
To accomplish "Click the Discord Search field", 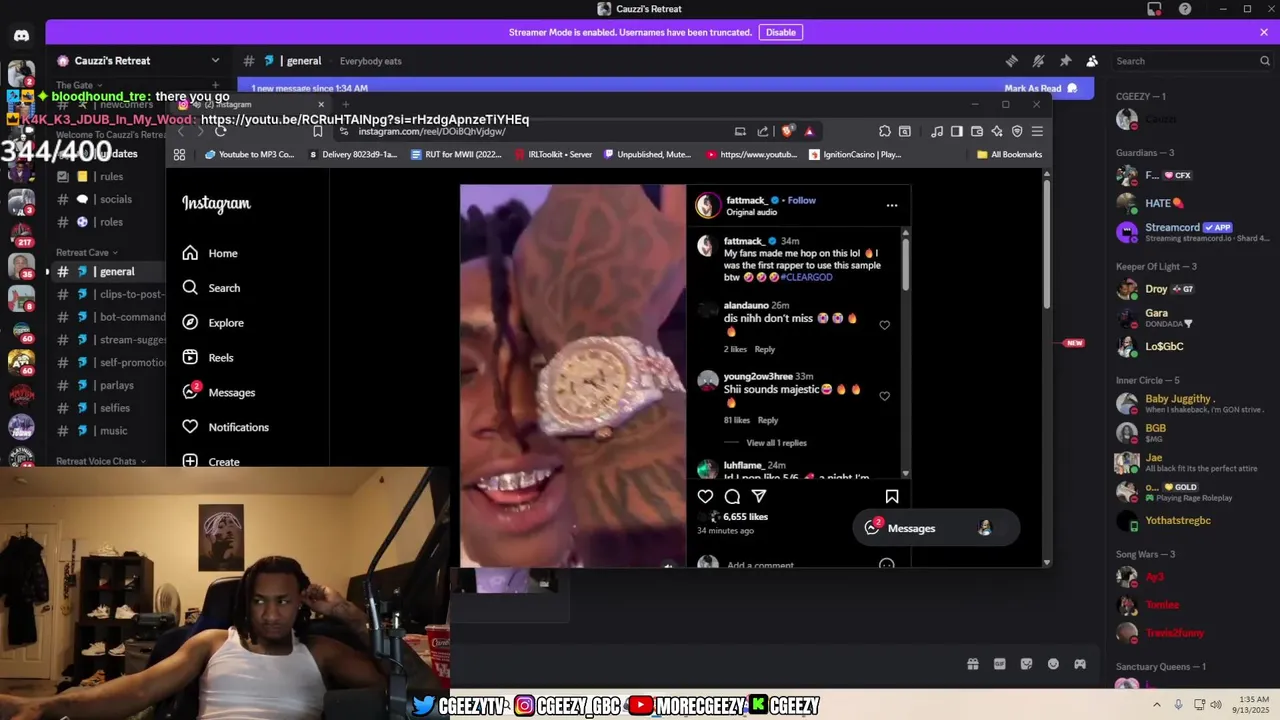I will (x=1193, y=61).
